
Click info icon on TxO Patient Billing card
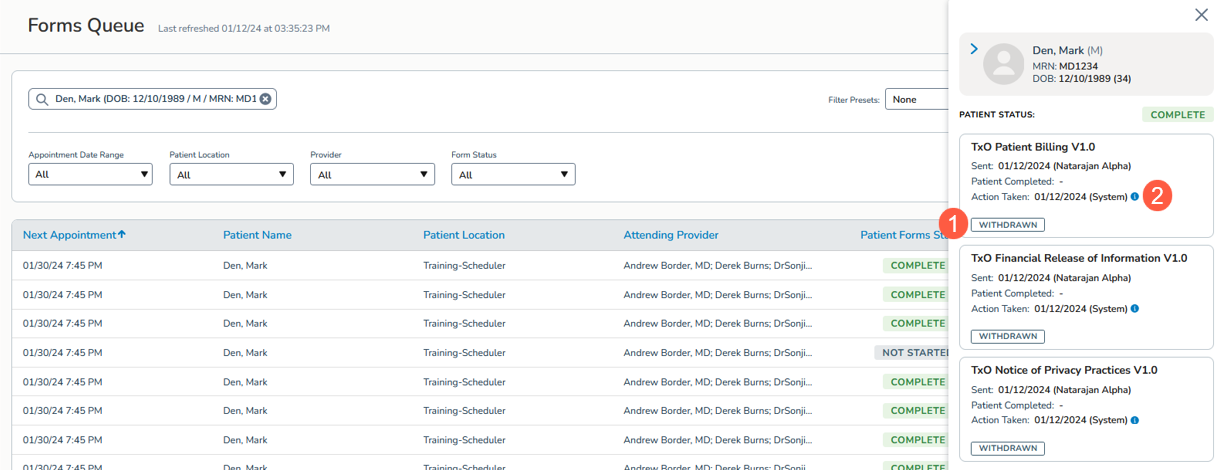coord(1134,197)
